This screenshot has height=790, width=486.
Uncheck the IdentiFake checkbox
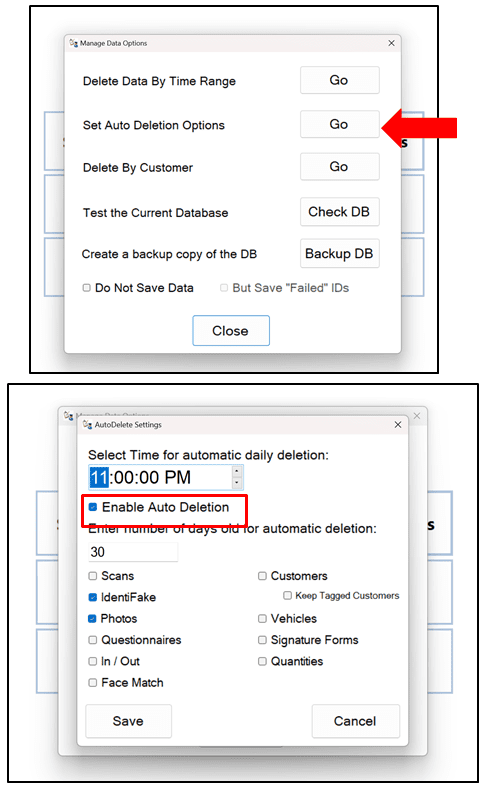point(93,597)
